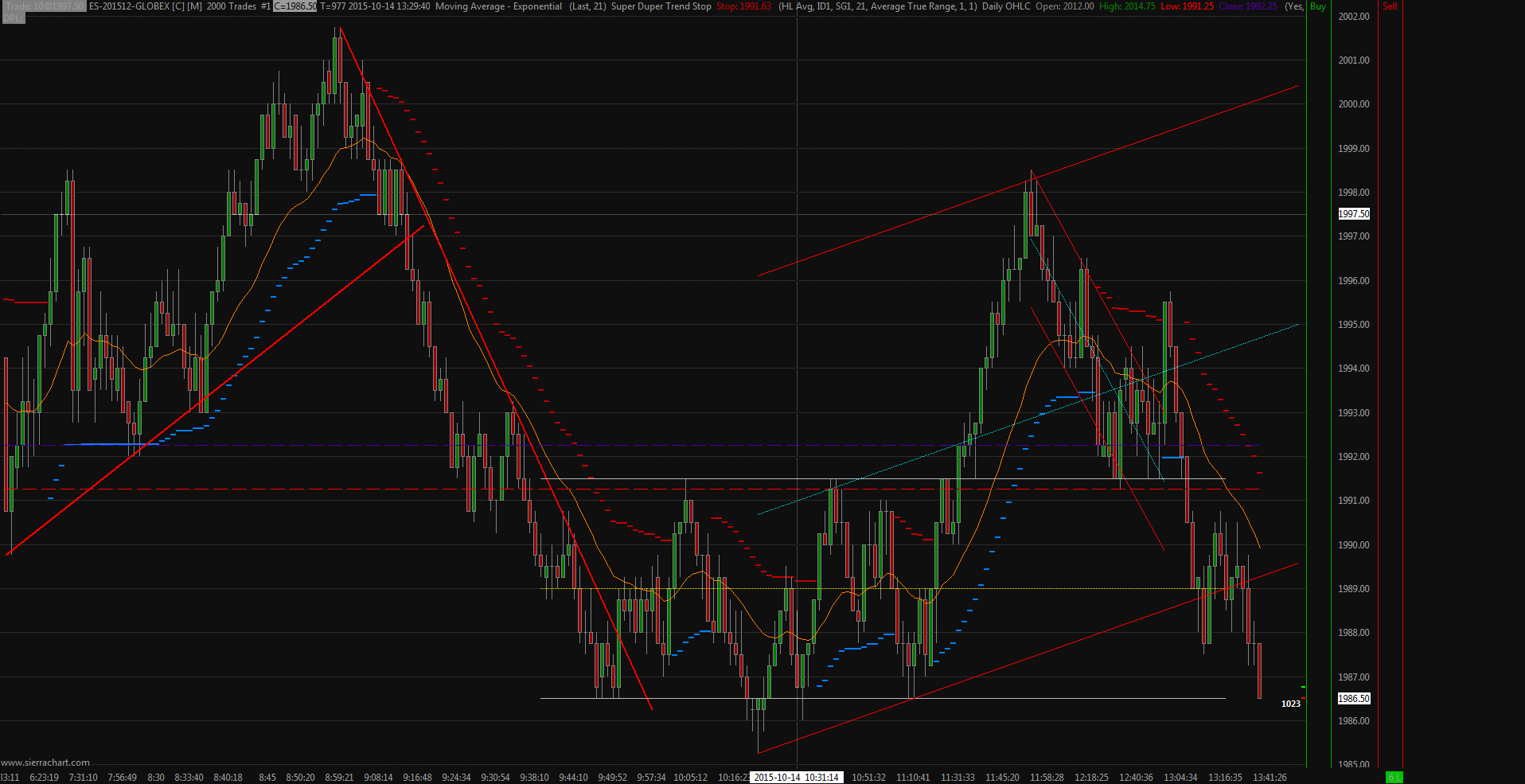The width and height of the screenshot is (1525, 784).
Task: Click the 13:04:34 time axis label
Action: coord(1180,778)
